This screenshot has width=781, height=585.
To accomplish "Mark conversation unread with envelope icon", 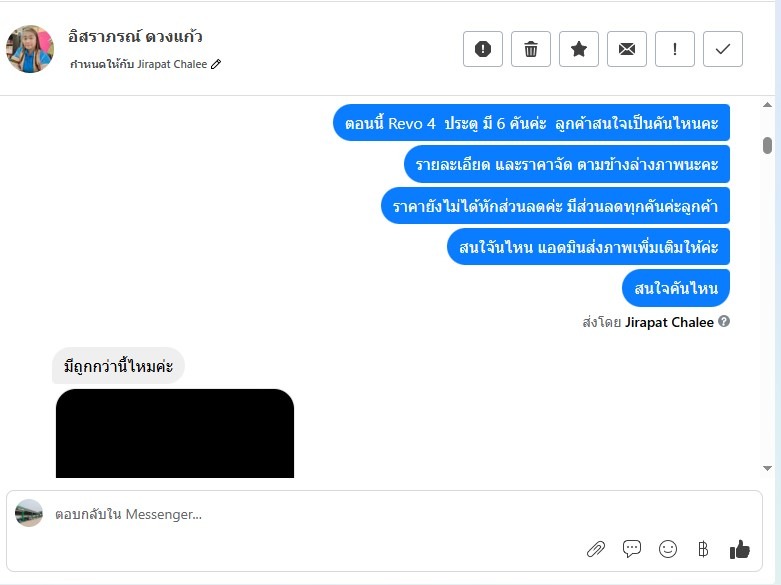I will pyautogui.click(x=627, y=49).
